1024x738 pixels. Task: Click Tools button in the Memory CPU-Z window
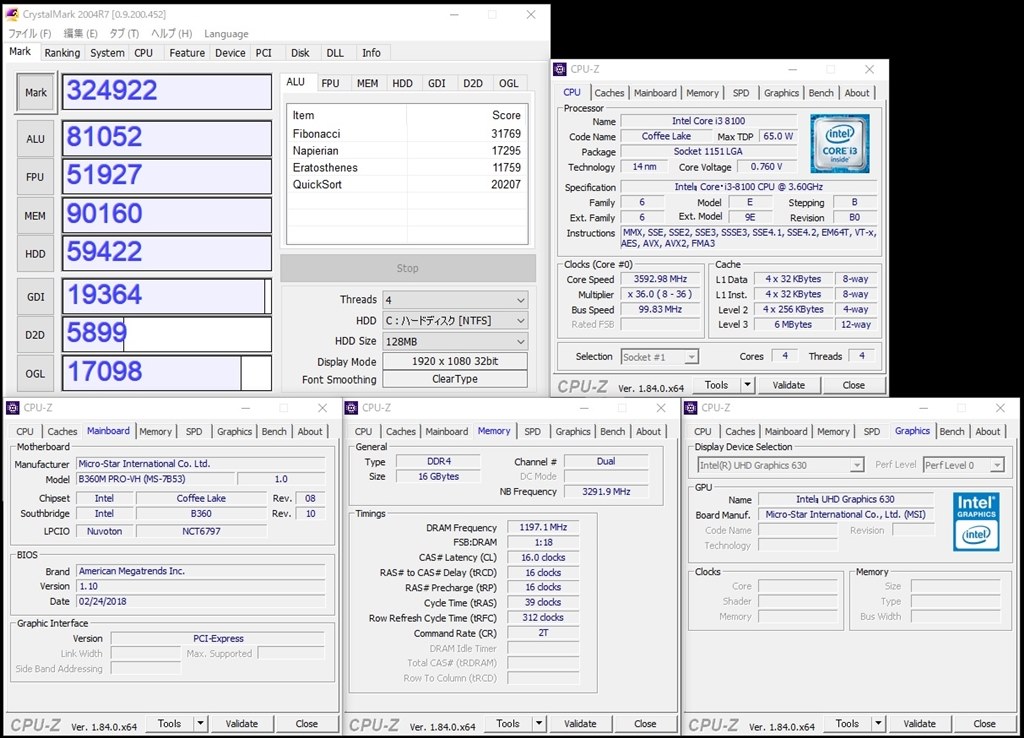click(507, 724)
